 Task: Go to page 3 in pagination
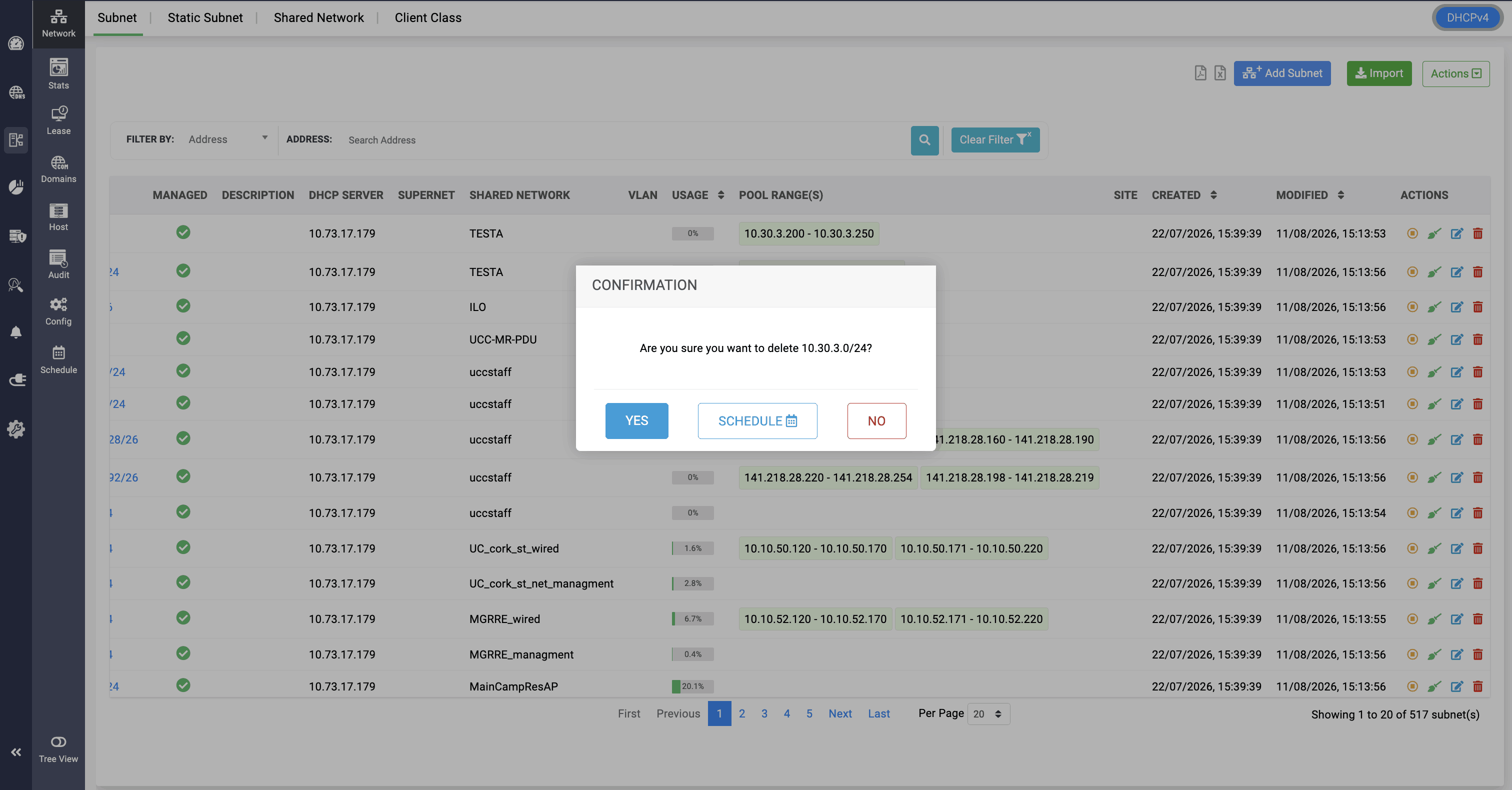tap(764, 713)
